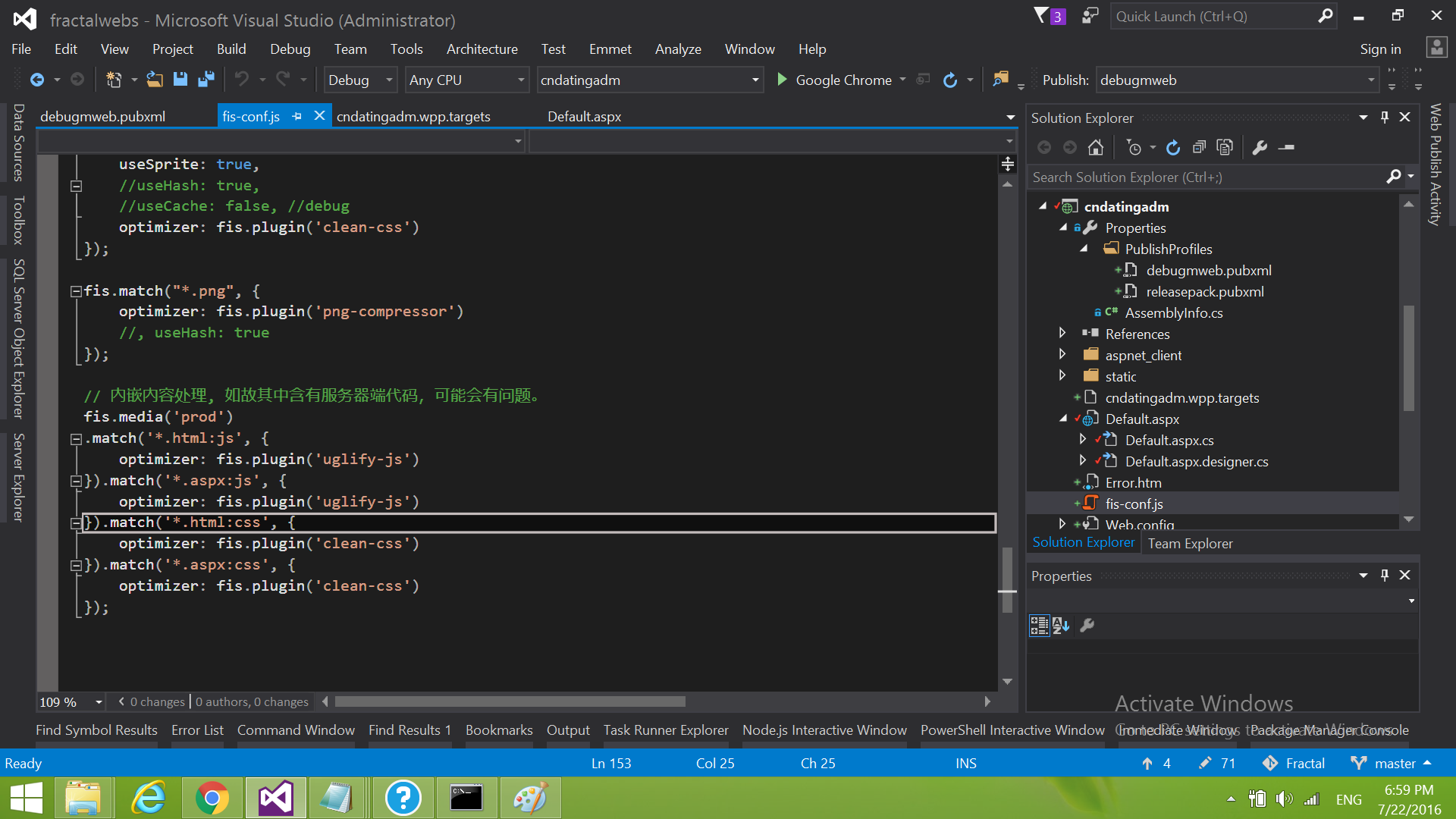1456x819 pixels.
Task: Click the Find in Files folder icon
Action: click(1001, 77)
